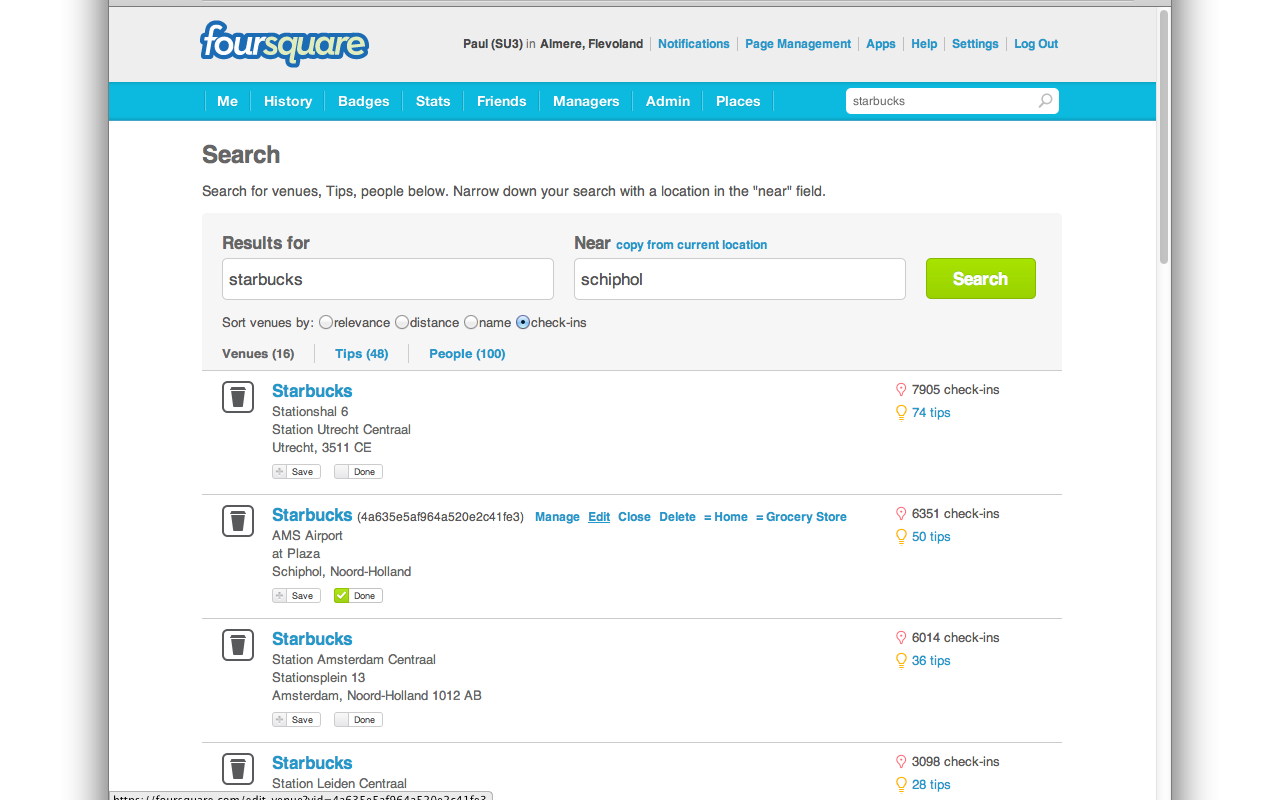Click the venue icon for Starbucks Leiden Centraal
The width and height of the screenshot is (1280, 800).
coord(237,769)
